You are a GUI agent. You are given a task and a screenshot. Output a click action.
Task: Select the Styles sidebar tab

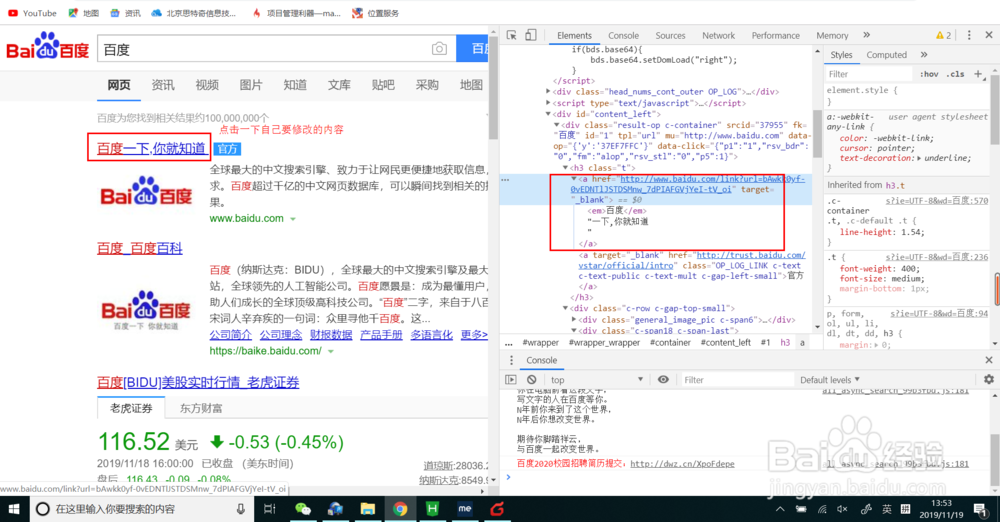pos(841,55)
